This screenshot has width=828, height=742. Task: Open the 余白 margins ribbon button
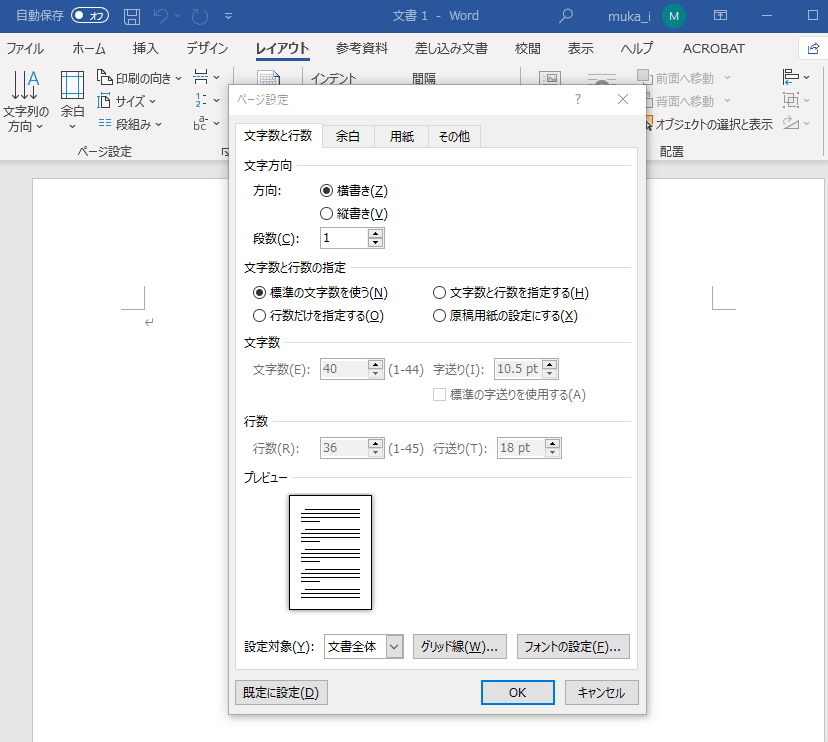(x=72, y=101)
